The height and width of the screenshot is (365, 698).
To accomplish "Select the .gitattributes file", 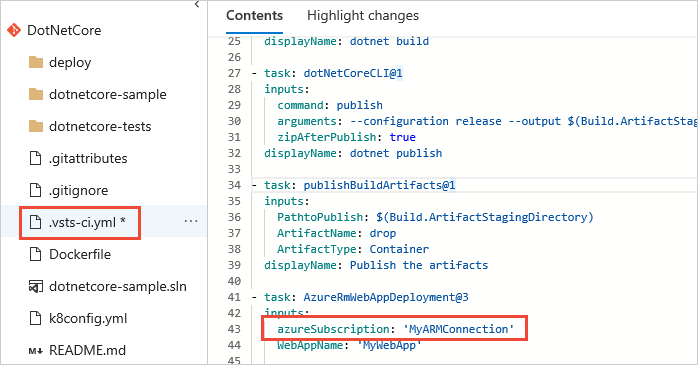I will 88,158.
